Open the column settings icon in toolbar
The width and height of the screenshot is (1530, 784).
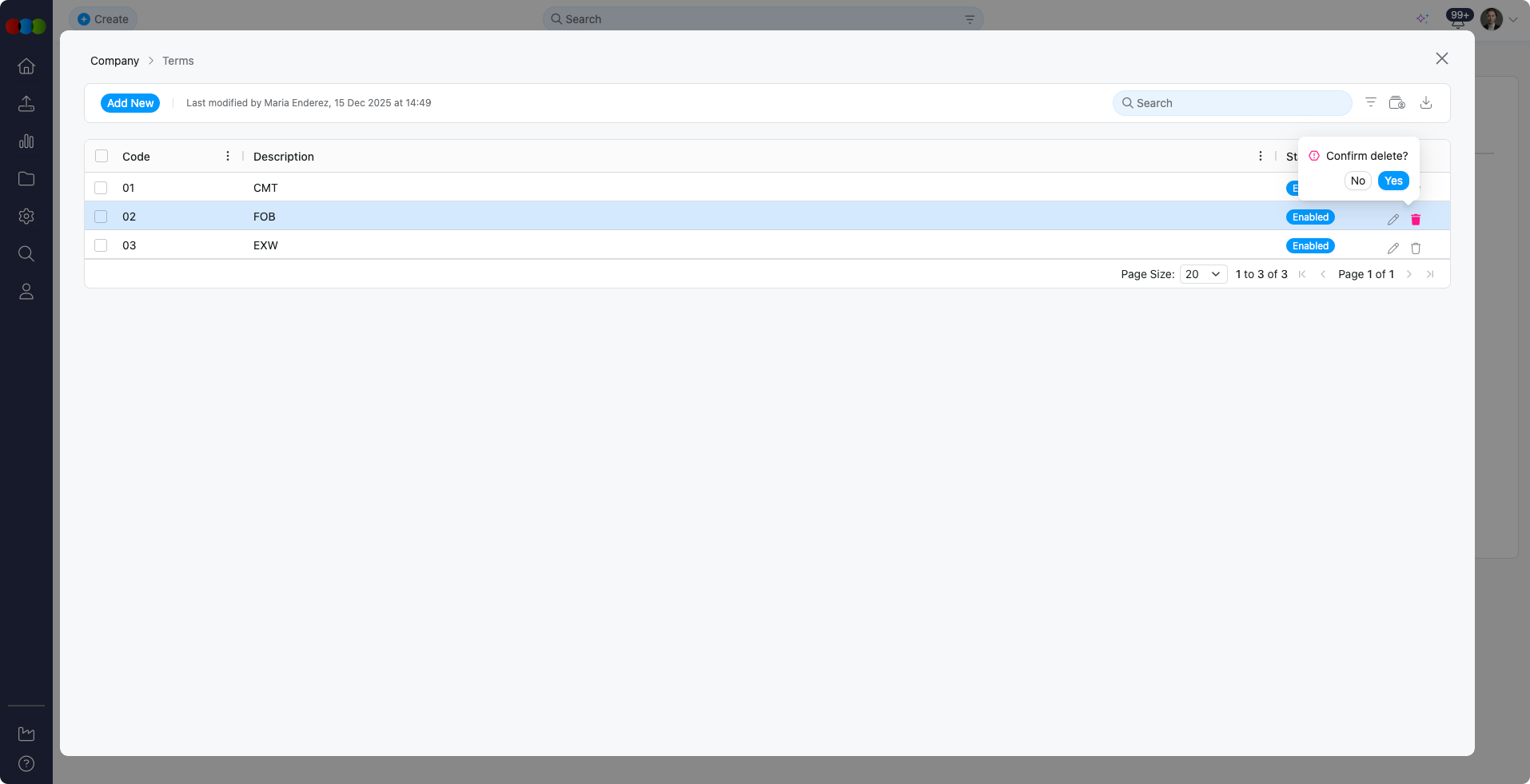(1397, 102)
